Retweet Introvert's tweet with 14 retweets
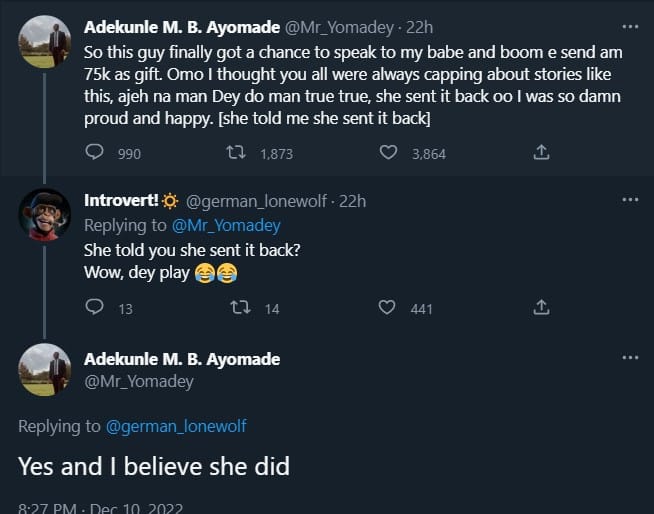The width and height of the screenshot is (654, 514). coord(239,308)
